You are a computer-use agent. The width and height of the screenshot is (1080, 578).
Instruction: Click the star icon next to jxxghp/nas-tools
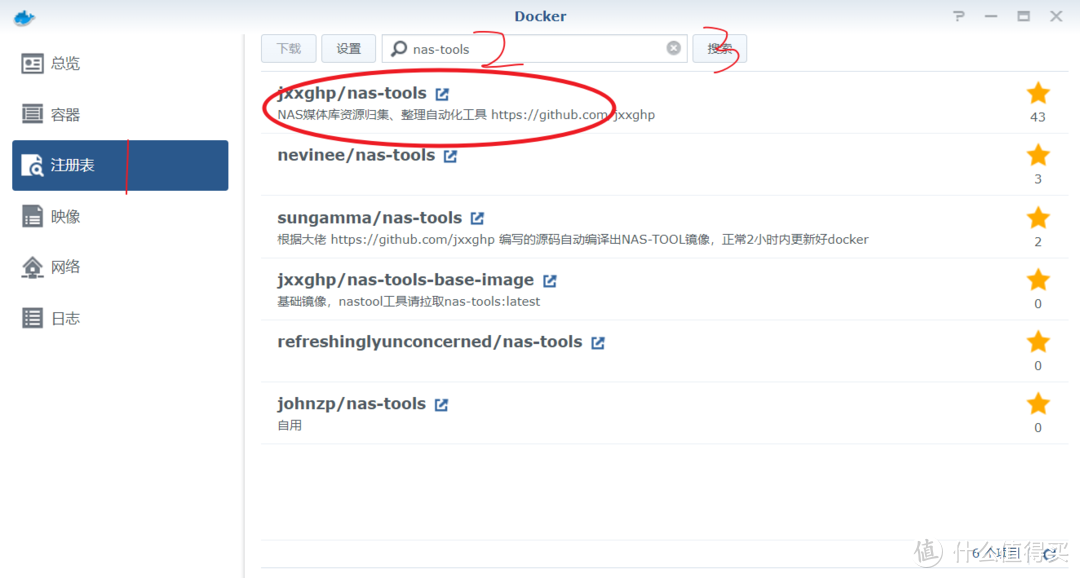(x=1038, y=92)
